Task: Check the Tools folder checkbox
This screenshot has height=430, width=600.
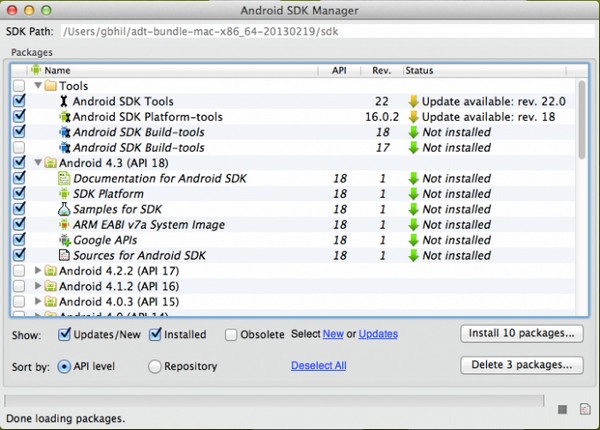Action: pos(19,85)
